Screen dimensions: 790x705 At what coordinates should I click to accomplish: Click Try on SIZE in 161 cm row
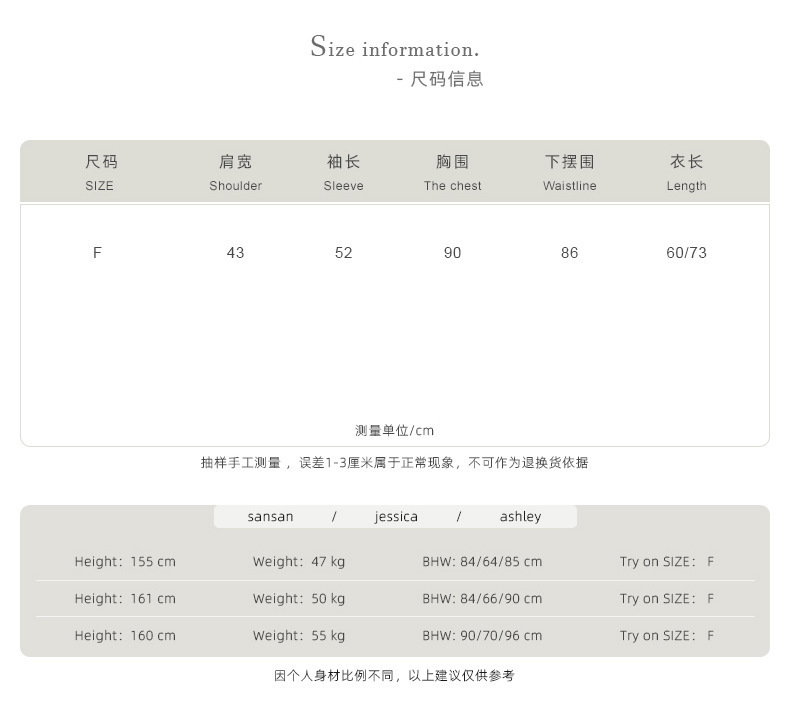click(x=667, y=599)
